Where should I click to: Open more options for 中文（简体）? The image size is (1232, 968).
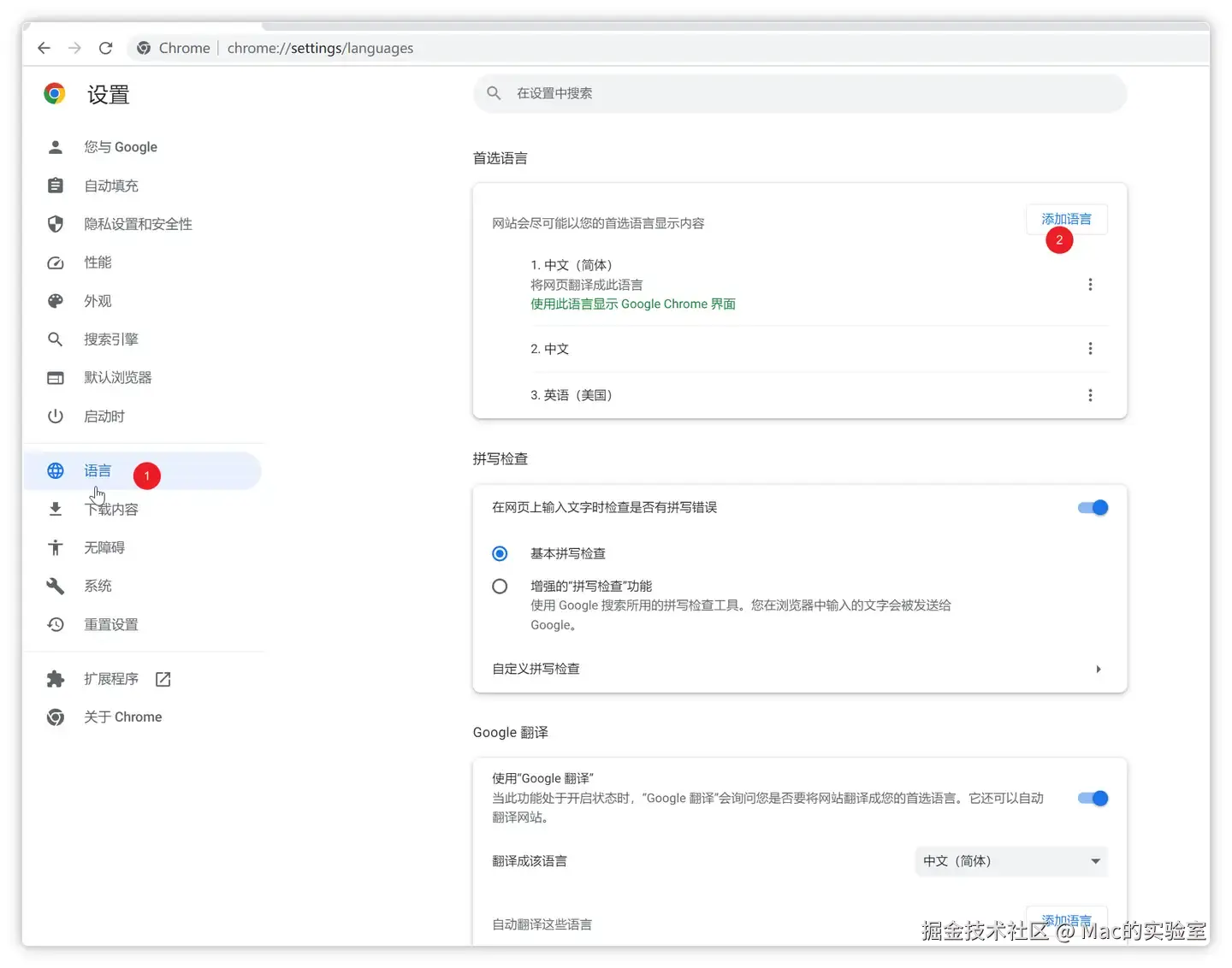(1090, 285)
